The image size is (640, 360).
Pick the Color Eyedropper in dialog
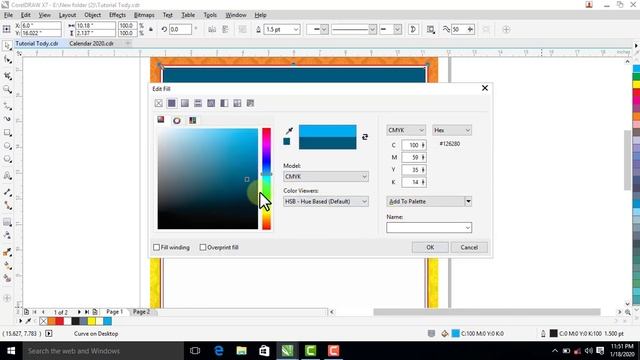(x=289, y=131)
